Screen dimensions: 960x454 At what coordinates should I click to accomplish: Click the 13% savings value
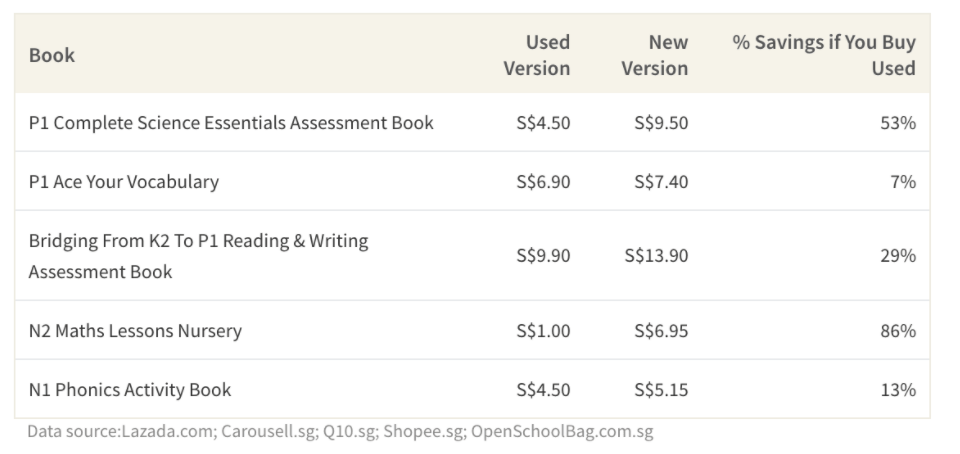898,389
